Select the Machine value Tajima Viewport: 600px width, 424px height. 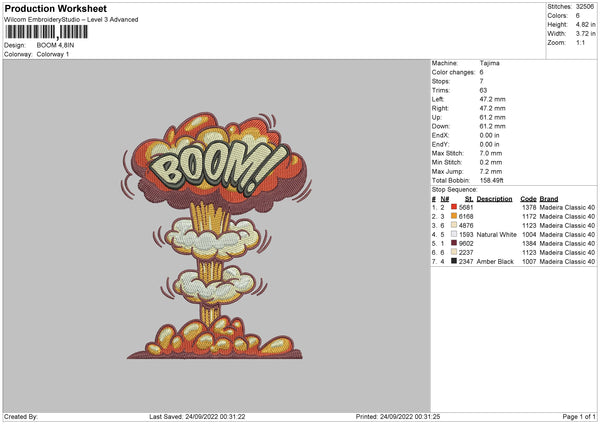(x=491, y=63)
